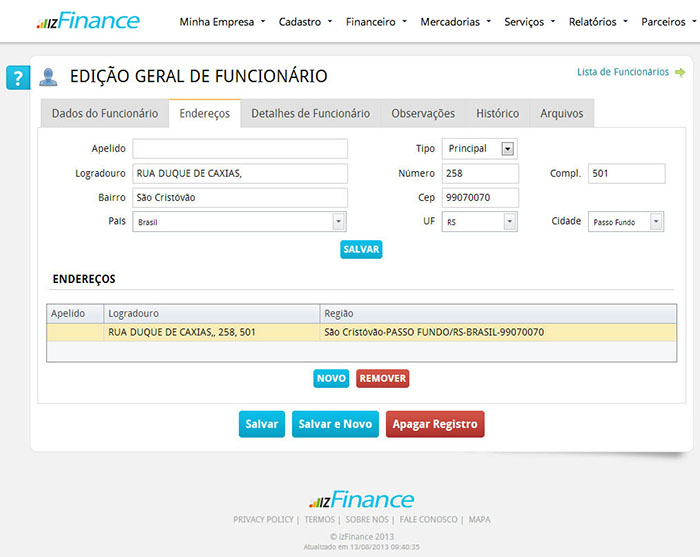Open the UF state dropdown
This screenshot has height=557, width=700.
[x=509, y=222]
